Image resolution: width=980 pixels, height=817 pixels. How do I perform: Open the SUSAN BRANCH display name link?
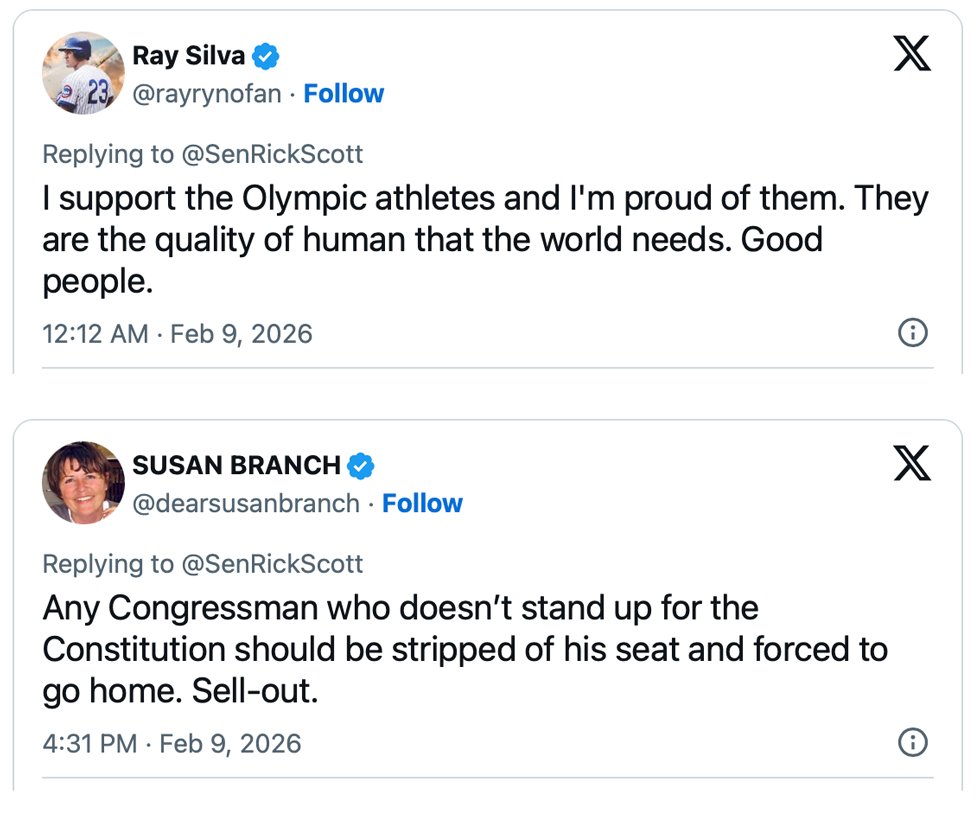pyautogui.click(x=236, y=466)
